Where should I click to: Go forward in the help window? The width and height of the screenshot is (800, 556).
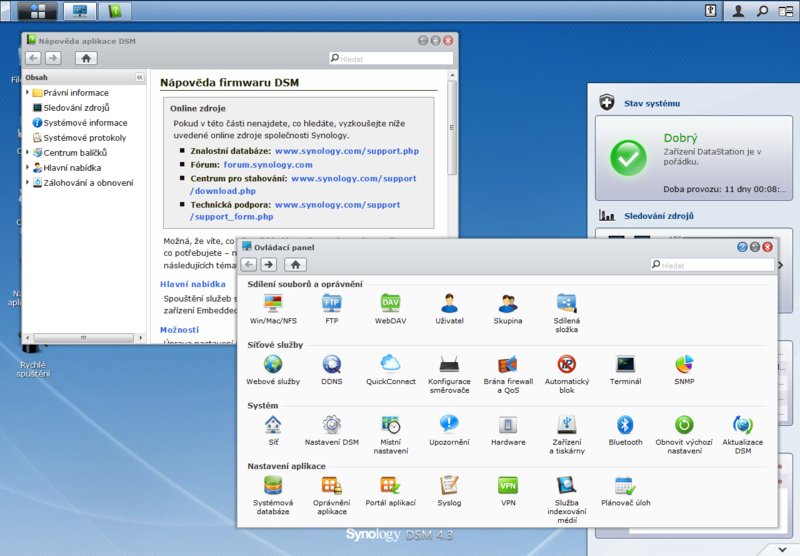pyautogui.click(x=53, y=58)
